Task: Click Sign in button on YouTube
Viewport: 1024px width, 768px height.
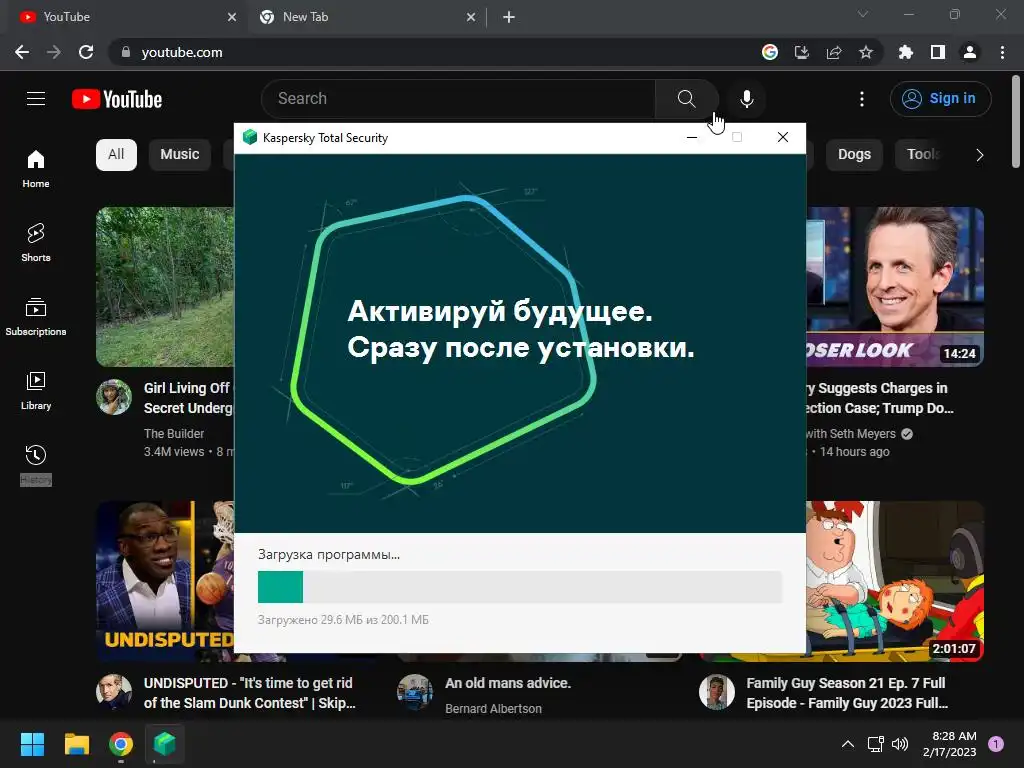Action: tap(940, 99)
